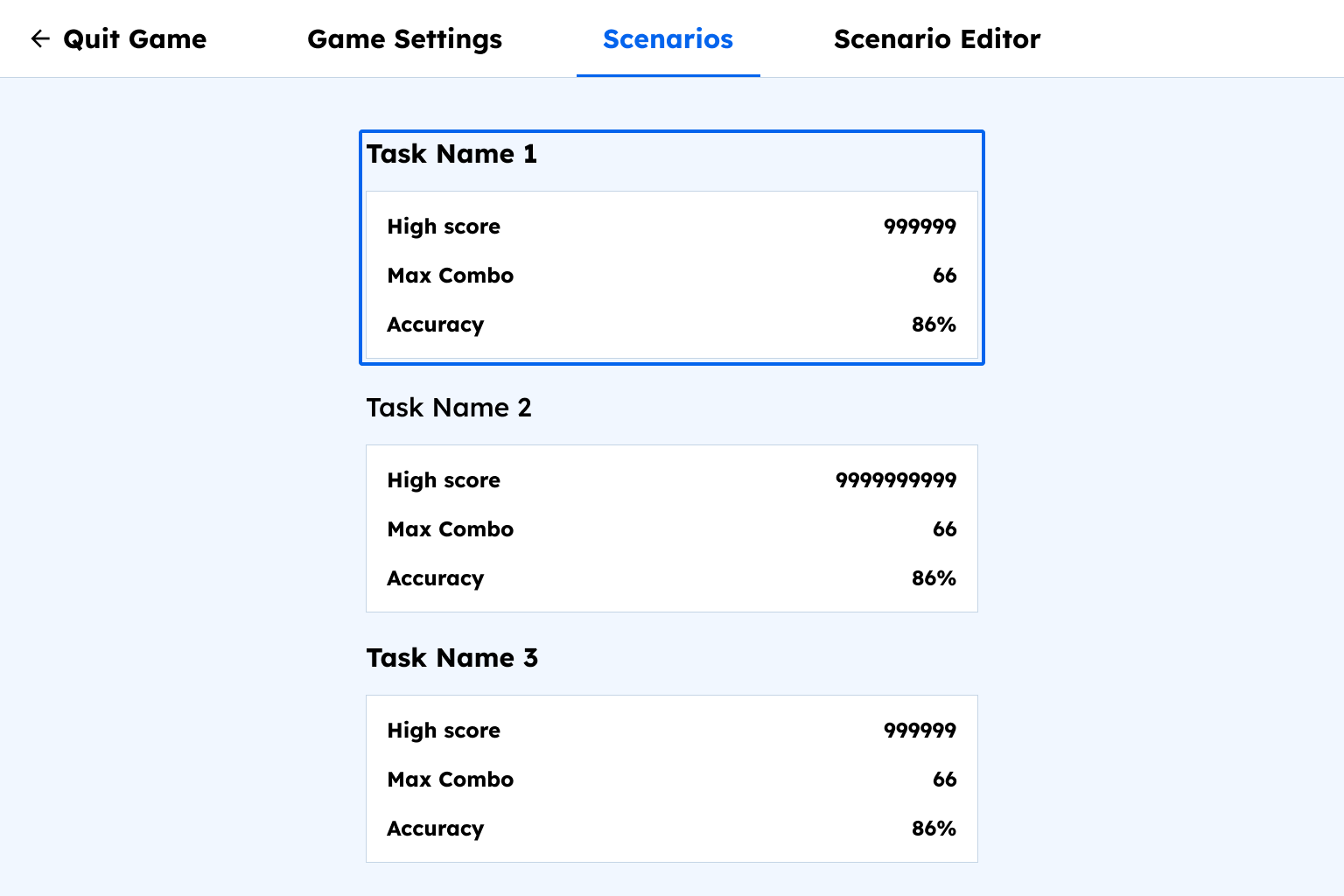
Task: Click the Task Name 2 heading
Action: pyautogui.click(x=449, y=408)
